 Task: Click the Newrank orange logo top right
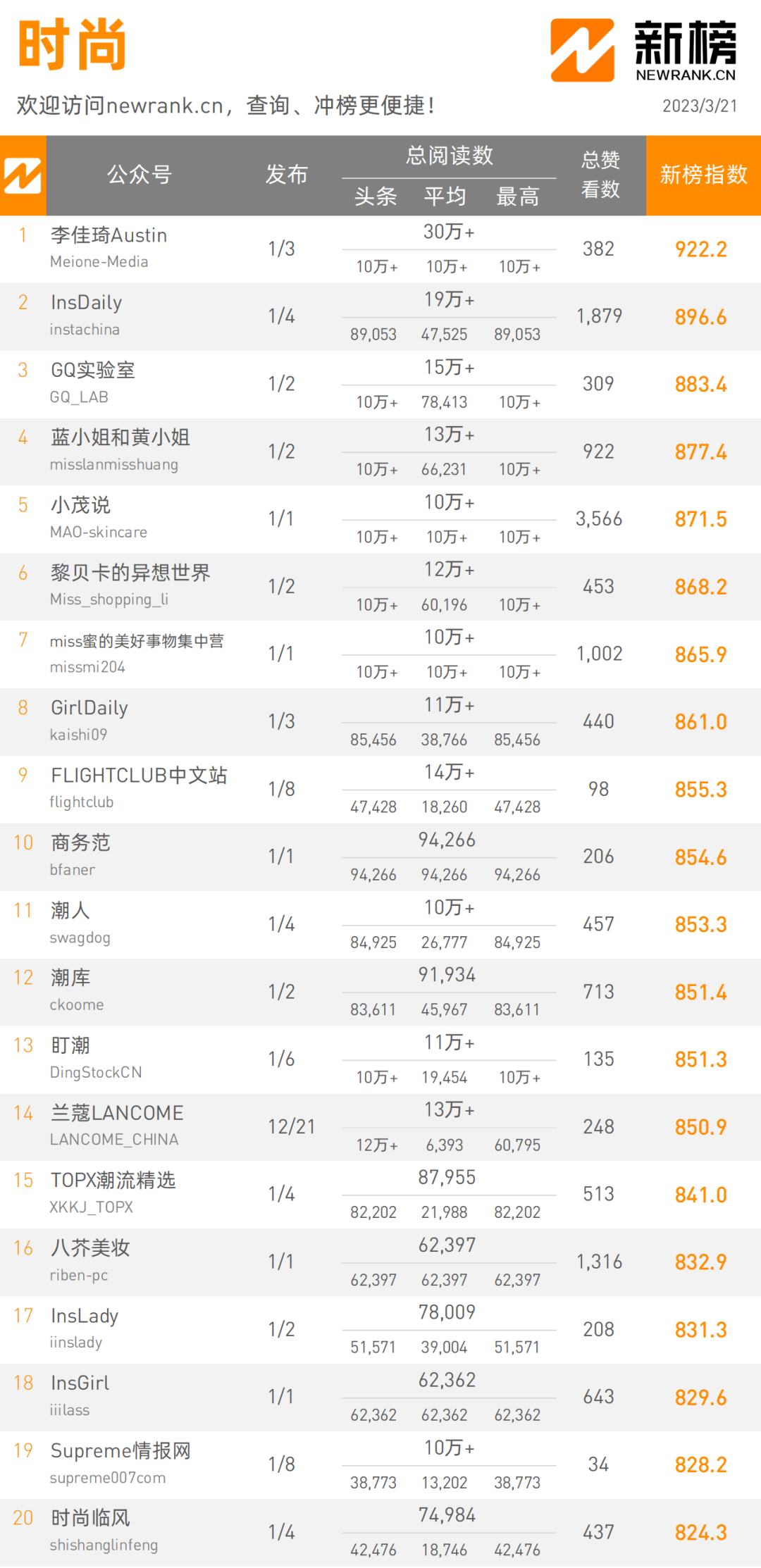tap(582, 50)
